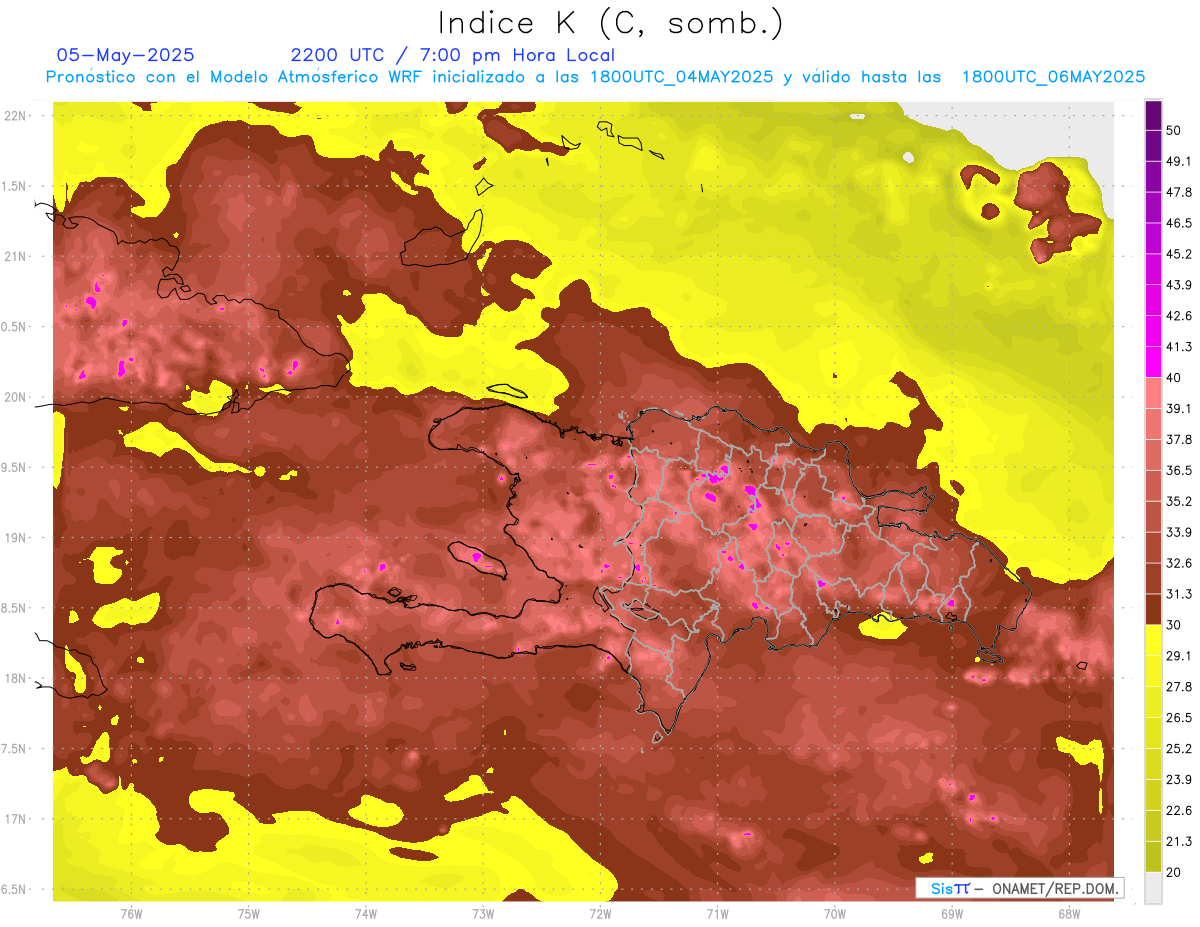1200x927 pixels.
Task: Click the map title "Indice K (C, somb.)"
Action: pyautogui.click(x=610, y=23)
